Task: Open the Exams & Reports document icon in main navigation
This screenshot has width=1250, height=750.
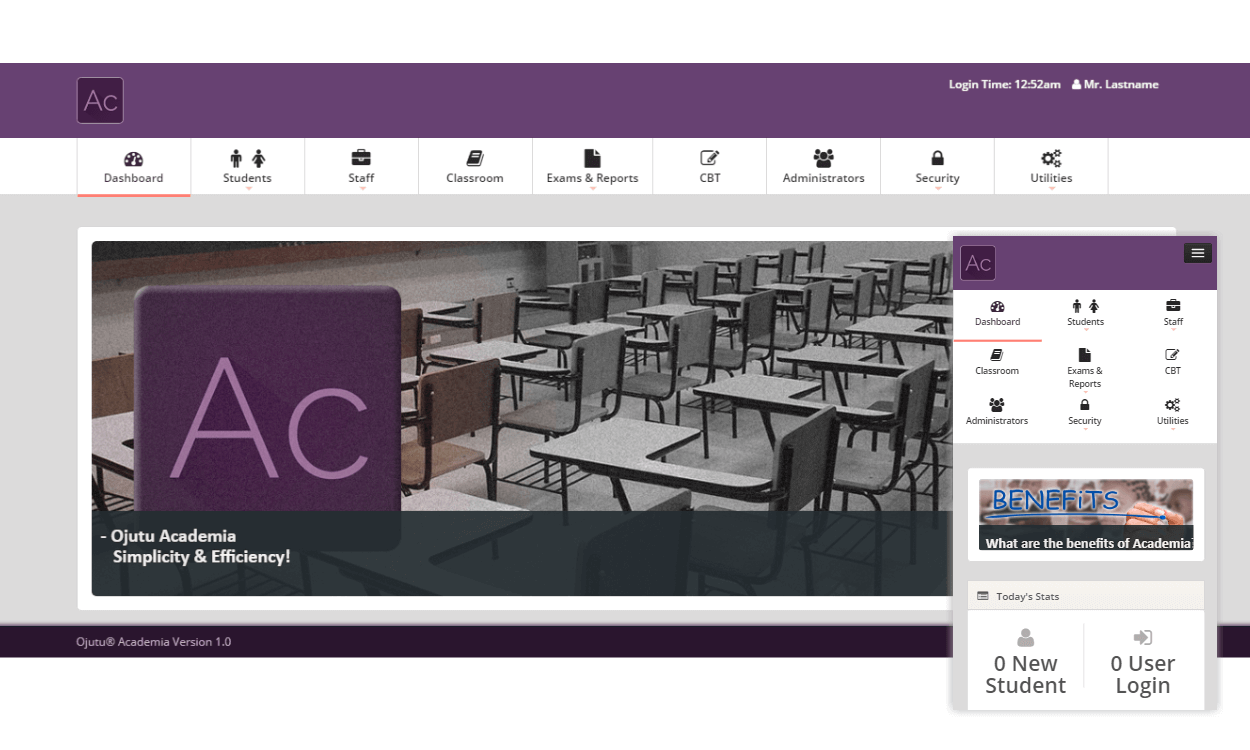Action: 592,158
